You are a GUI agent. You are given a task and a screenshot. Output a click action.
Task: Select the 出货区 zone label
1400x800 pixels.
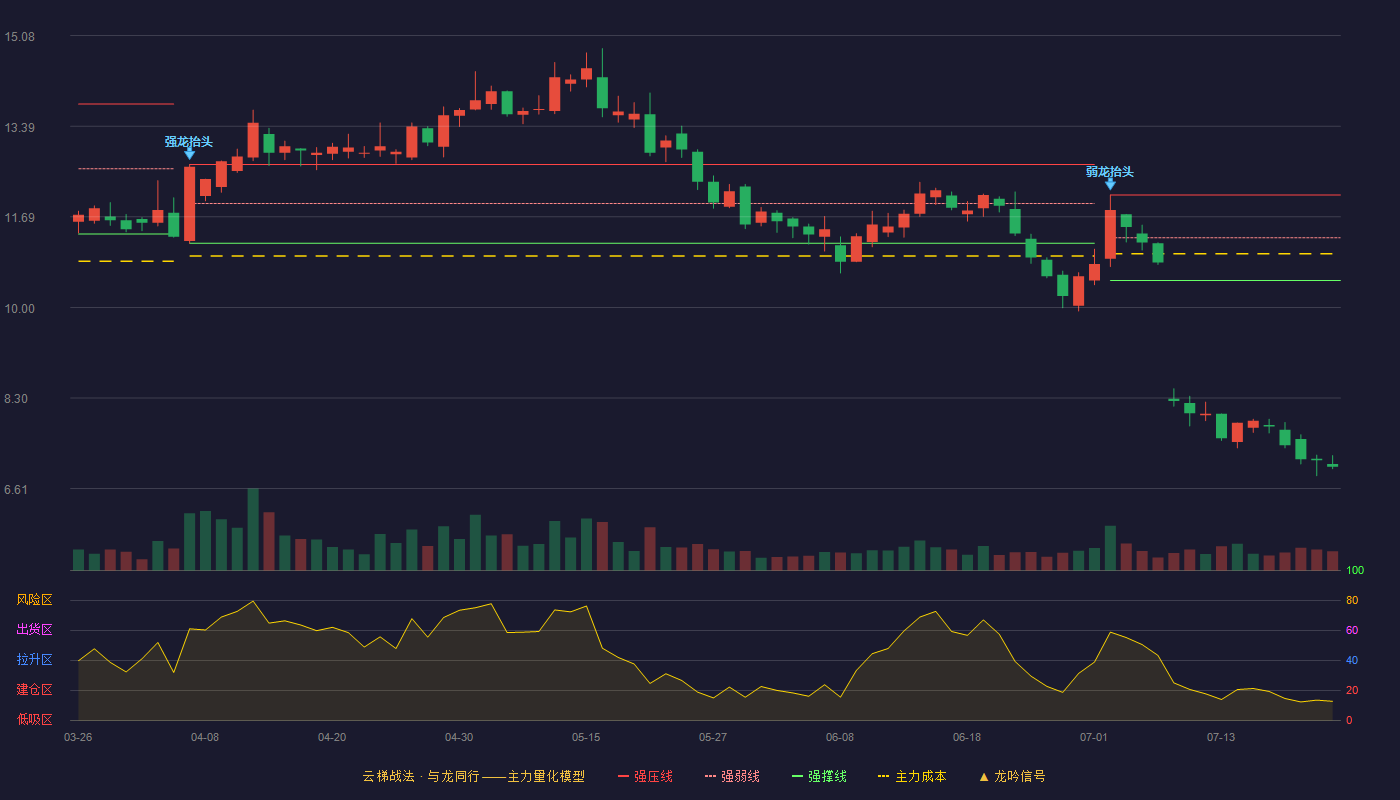(34, 630)
